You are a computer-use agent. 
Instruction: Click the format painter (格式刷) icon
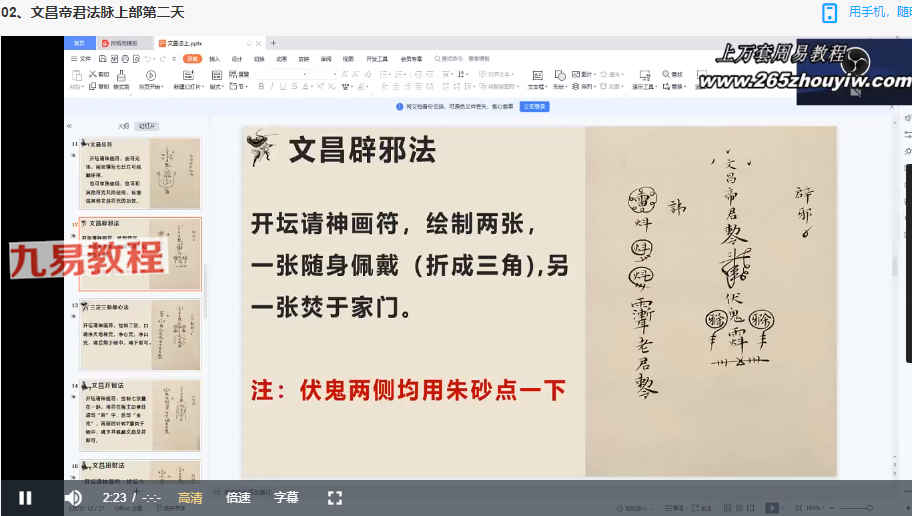tap(121, 76)
